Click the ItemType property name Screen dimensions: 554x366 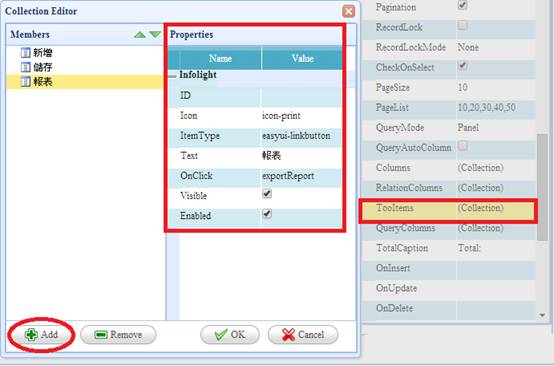[x=200, y=136]
